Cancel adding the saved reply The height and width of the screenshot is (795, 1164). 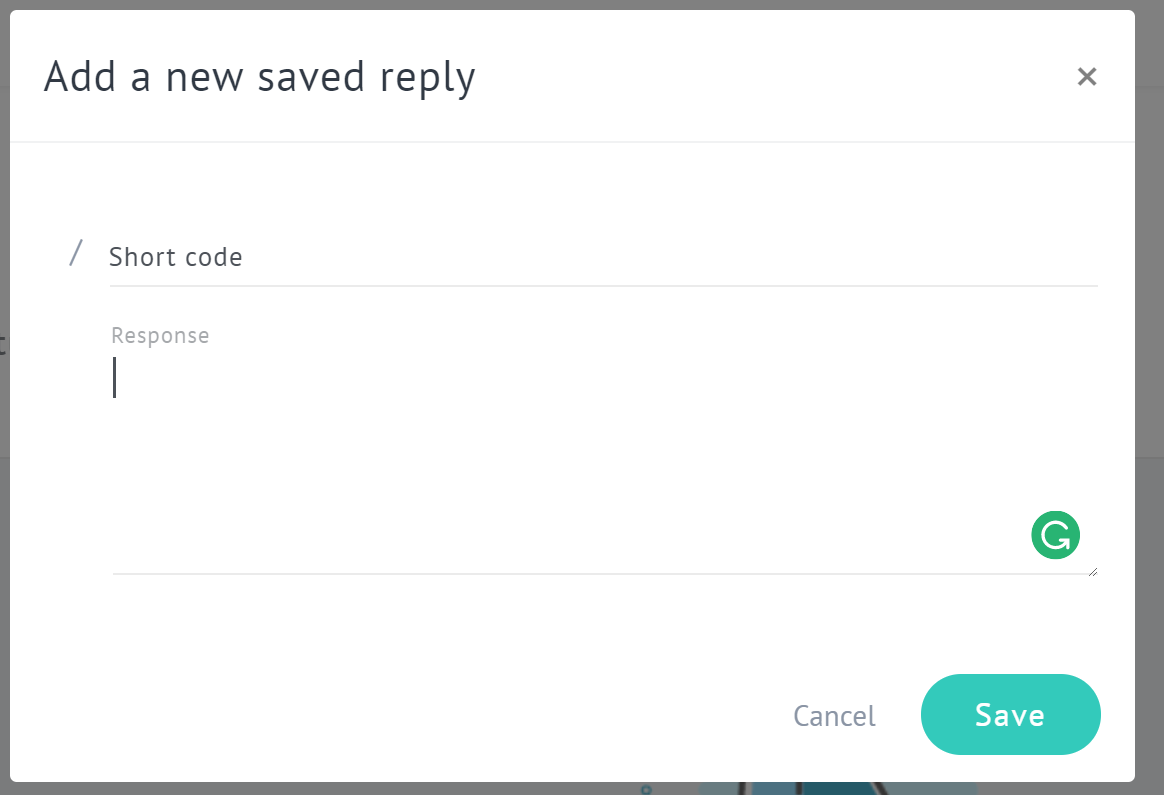pyautogui.click(x=834, y=716)
